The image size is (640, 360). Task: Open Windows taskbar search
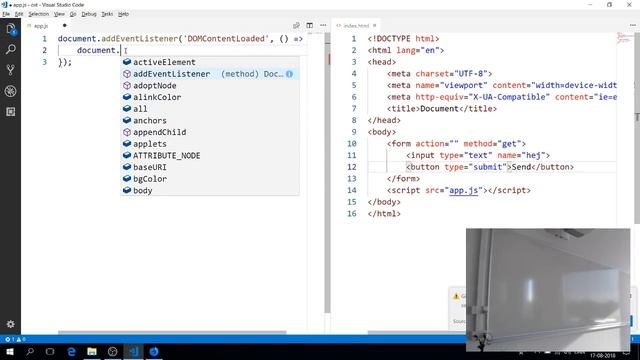pyautogui.click(x=30, y=351)
